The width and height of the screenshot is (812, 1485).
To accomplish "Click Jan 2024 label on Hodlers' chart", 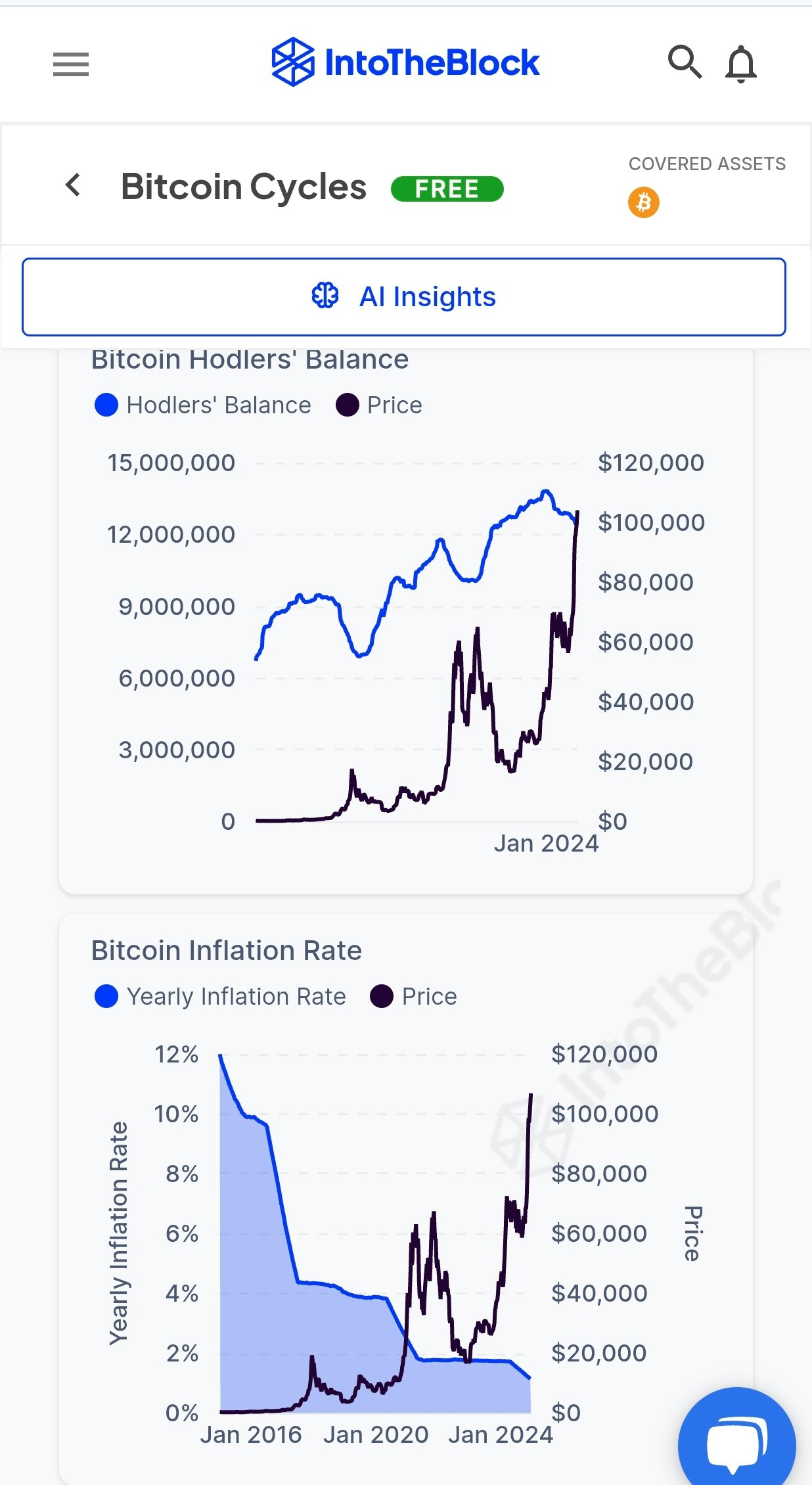I will point(546,843).
